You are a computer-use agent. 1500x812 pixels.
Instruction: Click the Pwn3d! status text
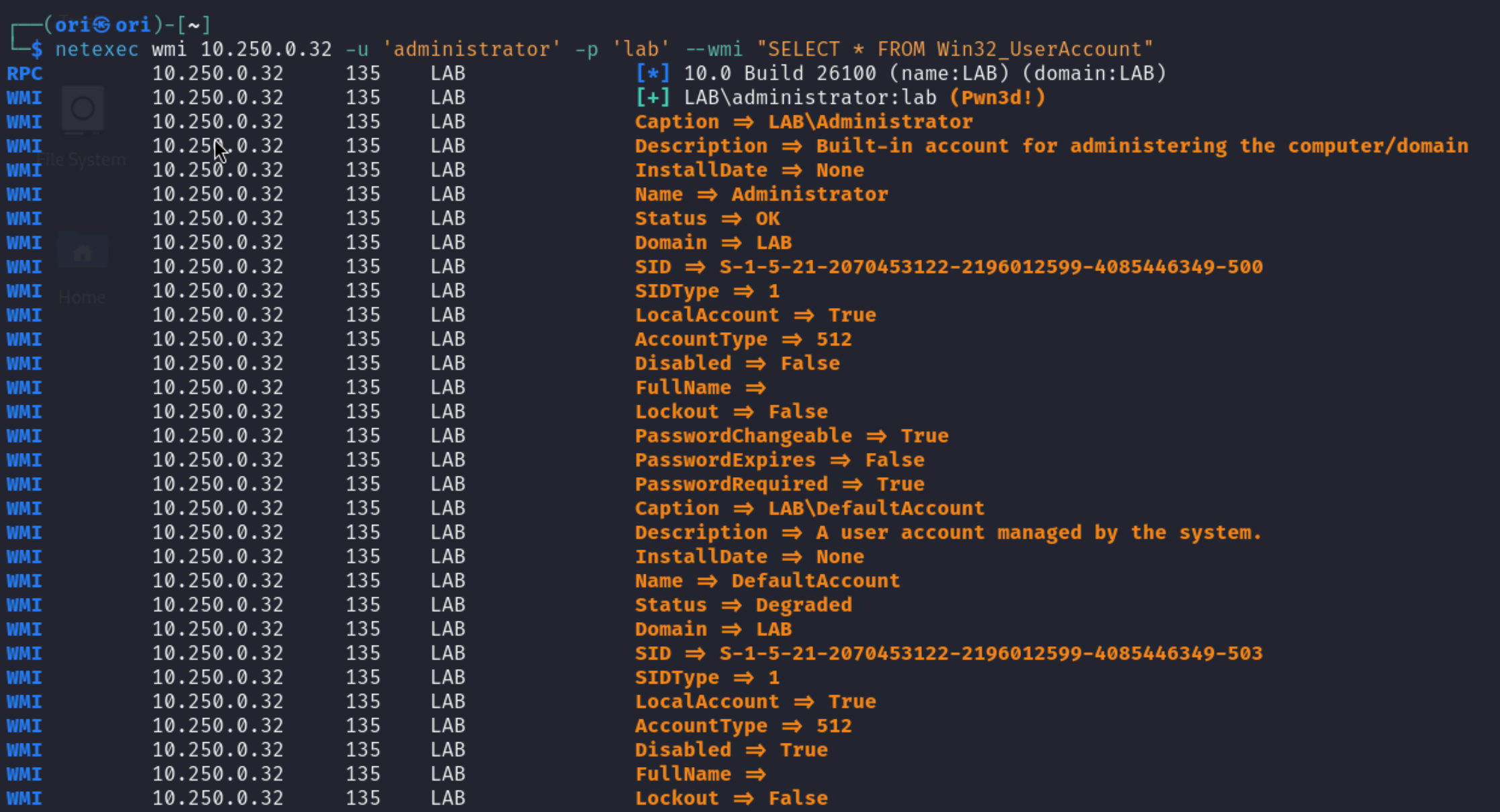pyautogui.click(x=998, y=97)
